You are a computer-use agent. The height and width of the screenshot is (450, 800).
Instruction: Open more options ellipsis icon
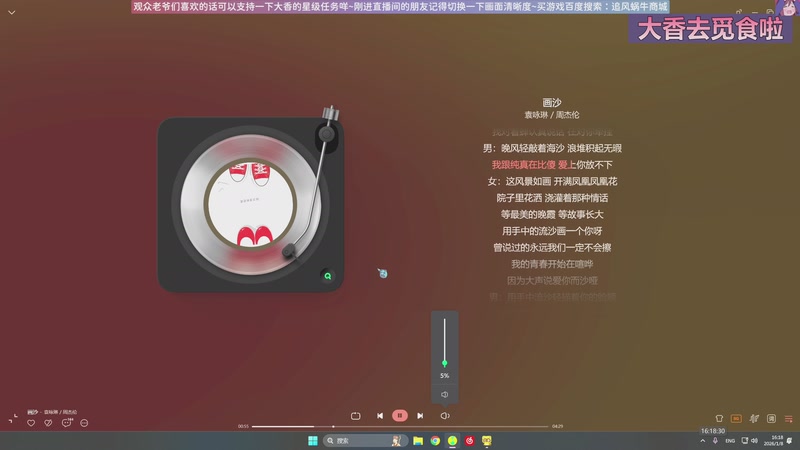point(84,423)
